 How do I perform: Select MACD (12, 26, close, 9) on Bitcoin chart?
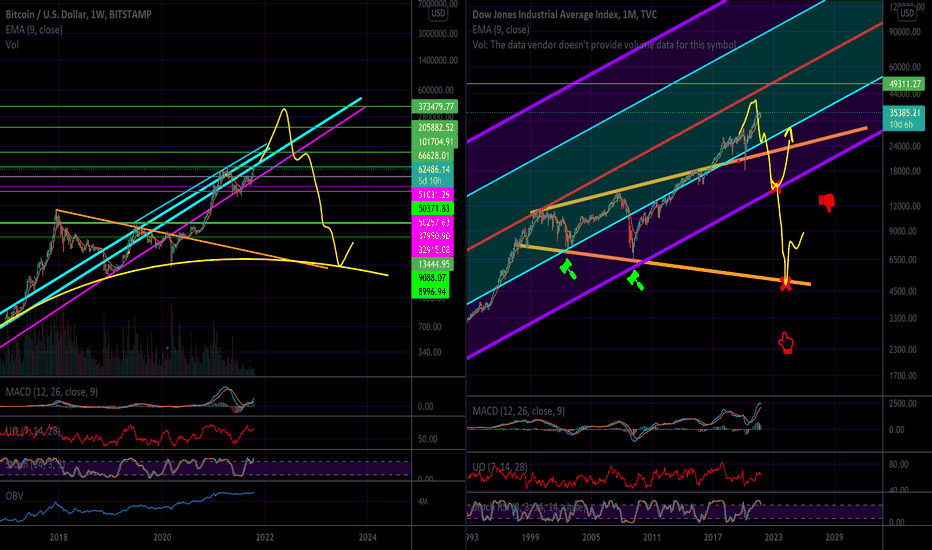tap(52, 392)
